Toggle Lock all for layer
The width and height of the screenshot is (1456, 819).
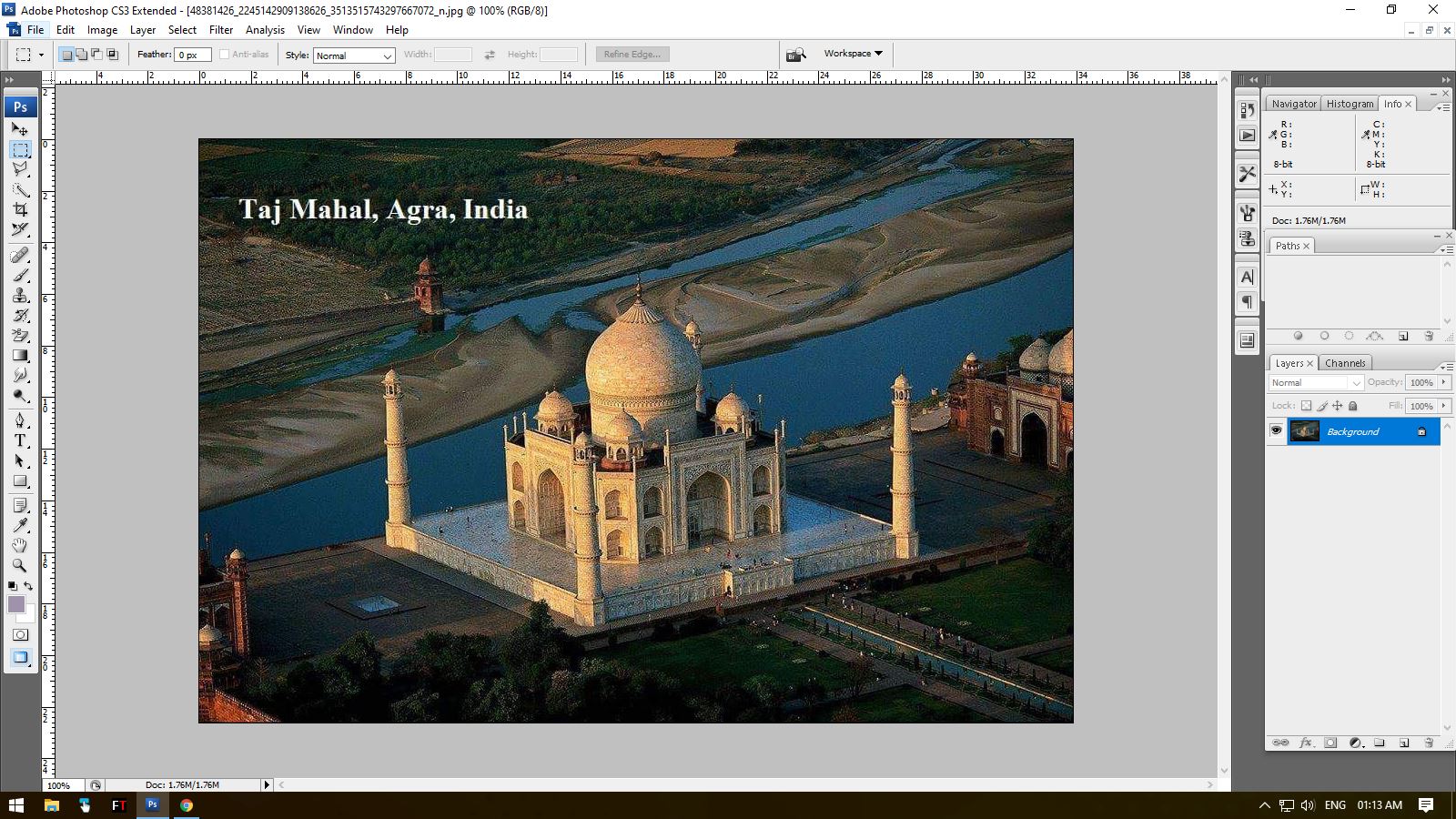pyautogui.click(x=1353, y=406)
